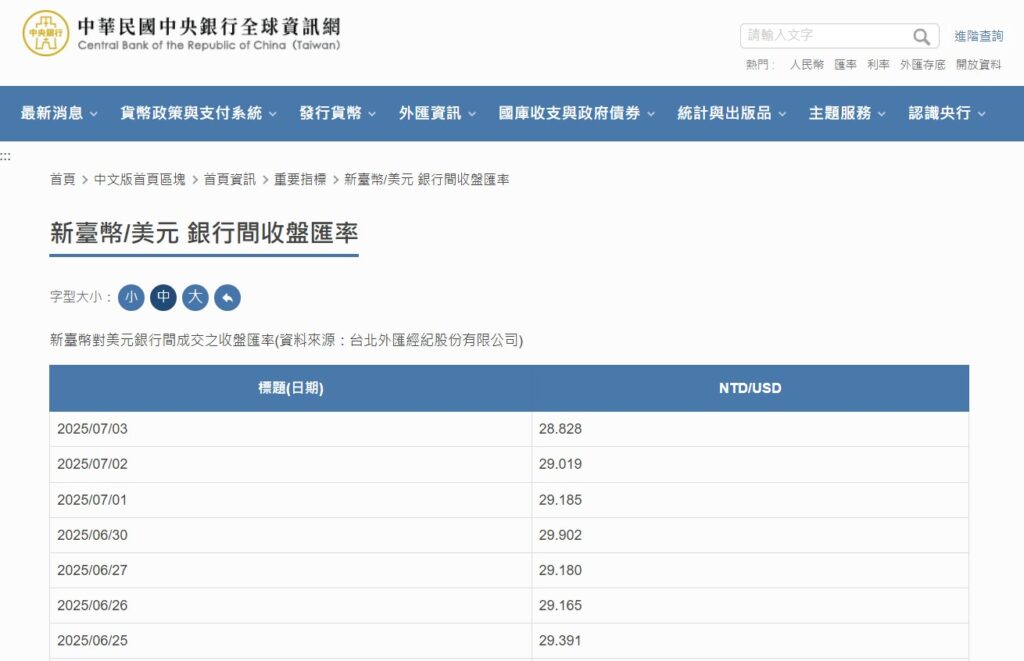Go to 首頁 in the breadcrumb
This screenshot has height=661, width=1024.
coord(63,180)
